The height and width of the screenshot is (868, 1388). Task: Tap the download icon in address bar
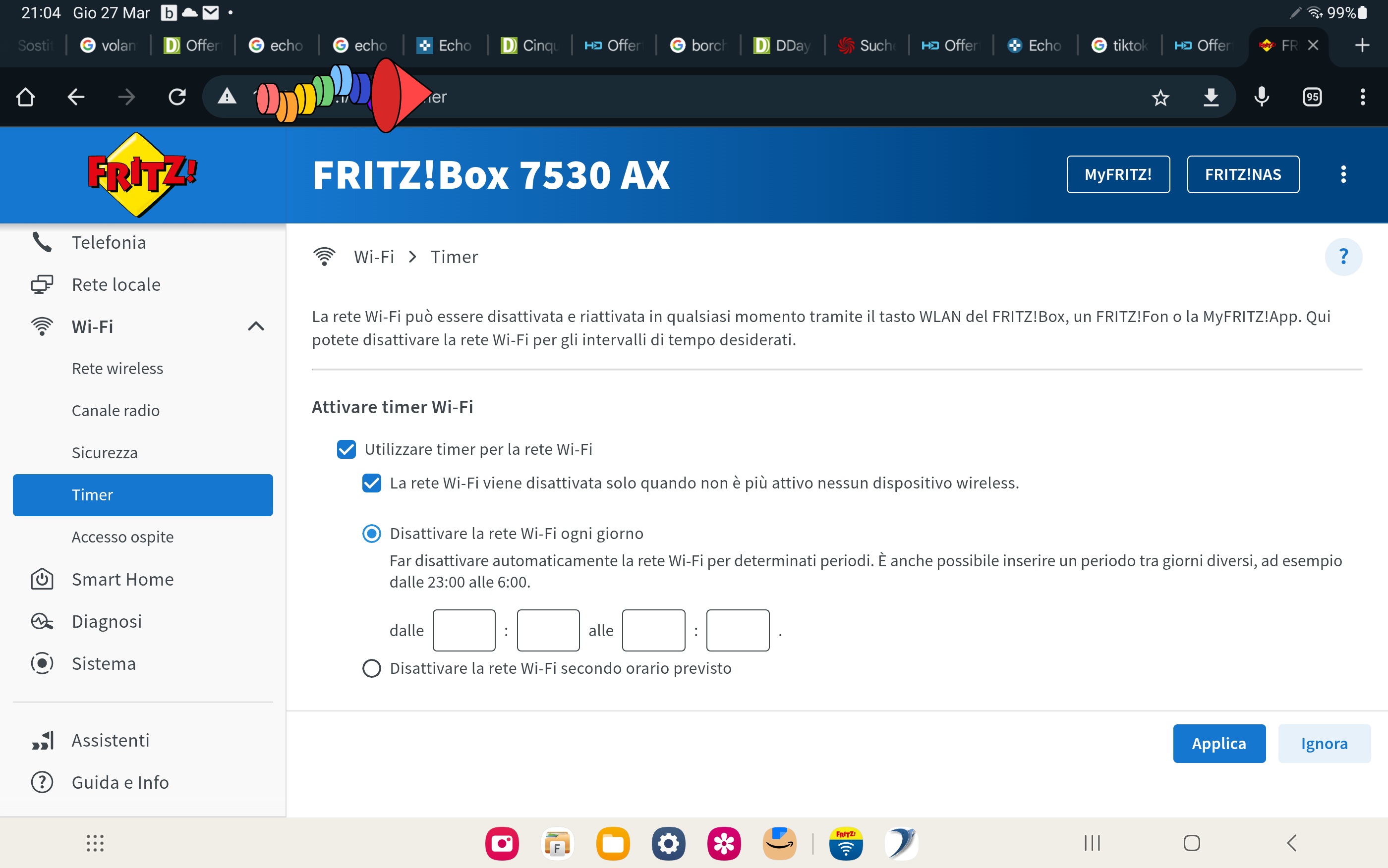pyautogui.click(x=1211, y=97)
